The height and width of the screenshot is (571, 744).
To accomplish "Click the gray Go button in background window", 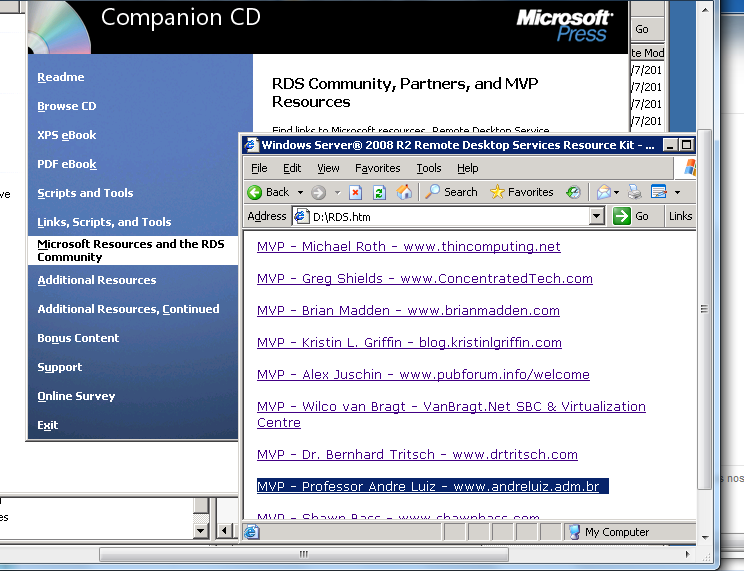I will [642, 29].
